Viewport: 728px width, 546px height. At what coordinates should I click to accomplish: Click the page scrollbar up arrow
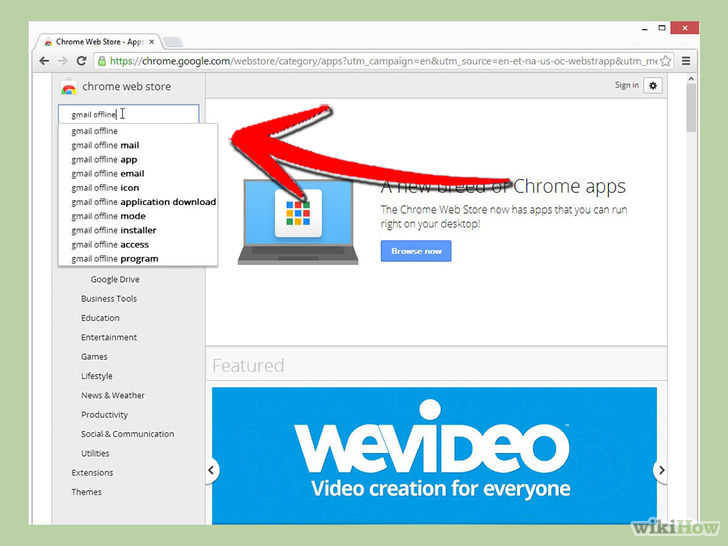pos(691,79)
